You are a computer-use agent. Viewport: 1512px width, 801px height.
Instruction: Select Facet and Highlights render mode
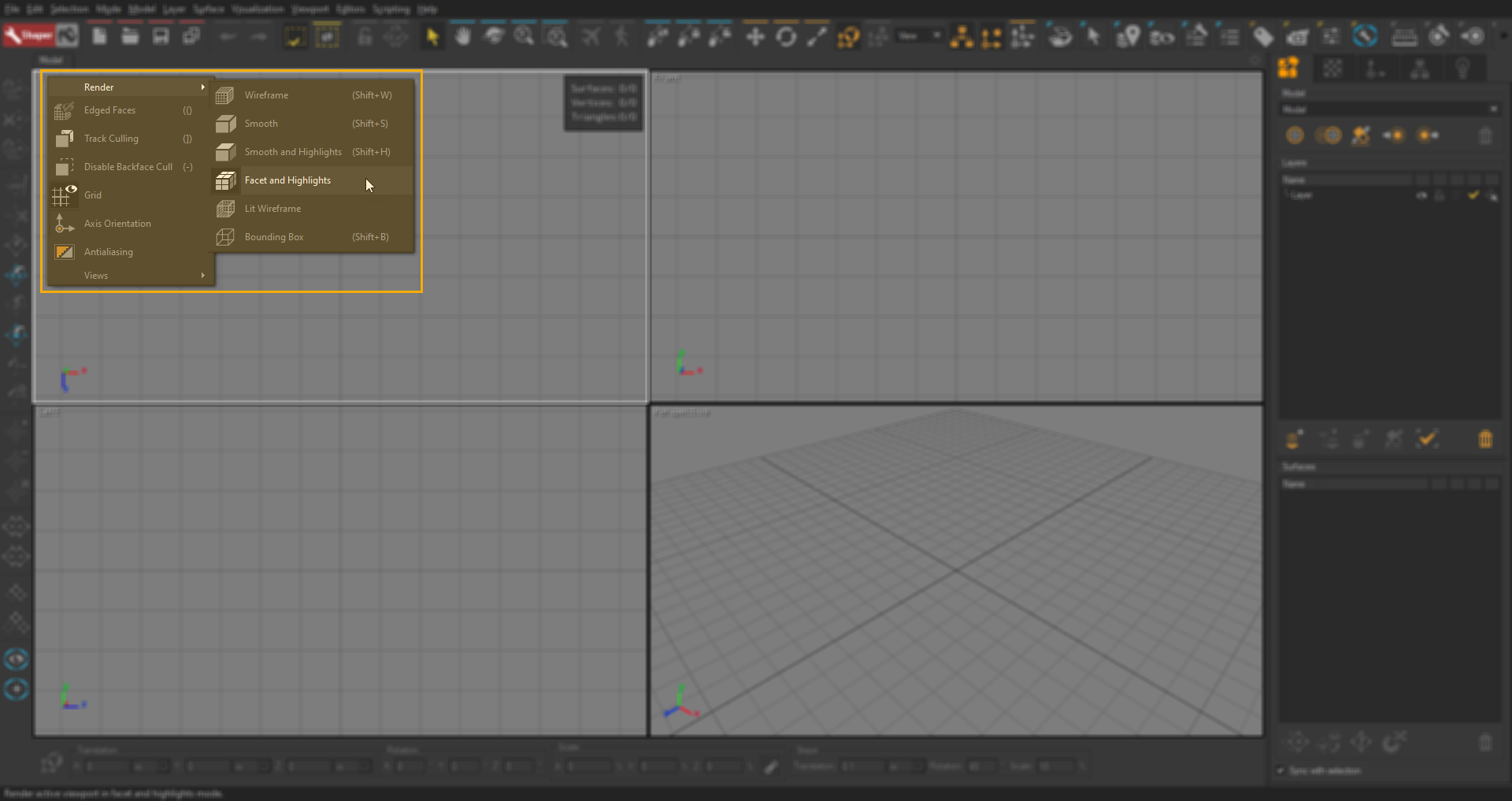289,180
